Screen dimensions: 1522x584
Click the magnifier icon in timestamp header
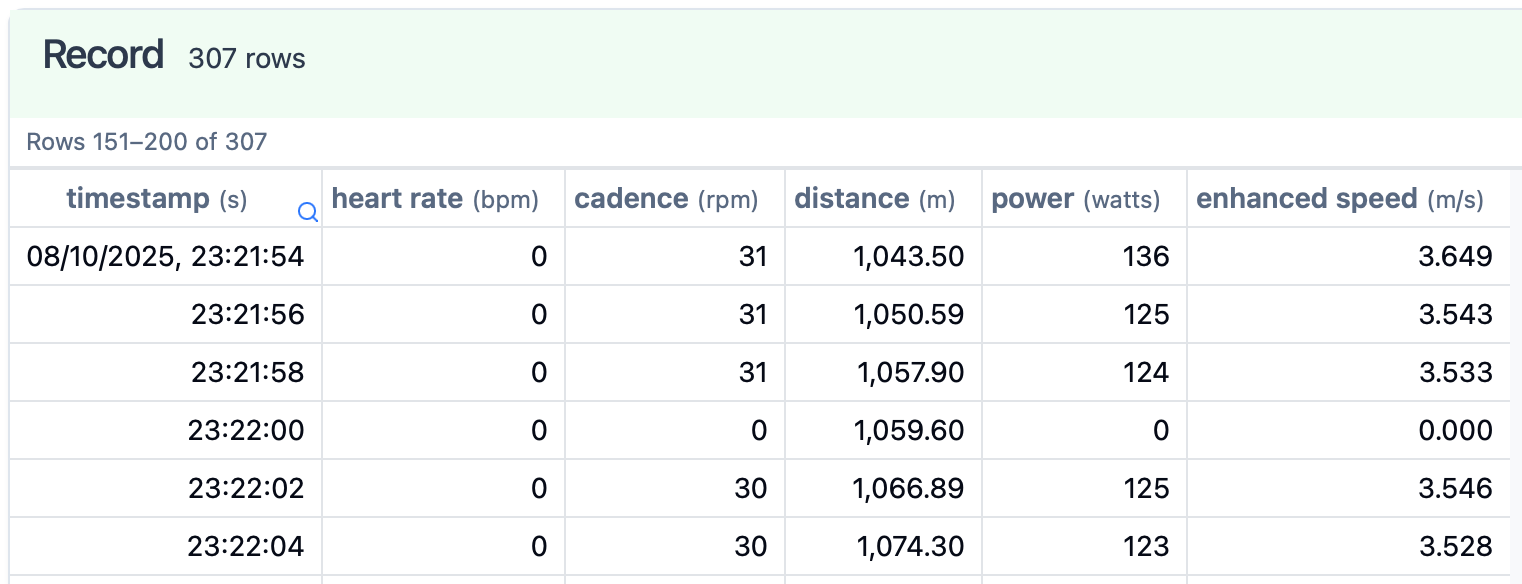coord(308,212)
